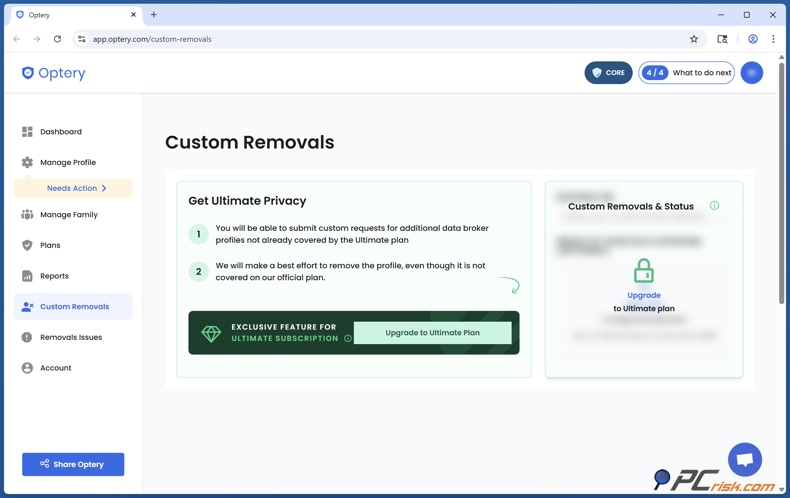Click the Manage Profile gear icon

click(27, 162)
